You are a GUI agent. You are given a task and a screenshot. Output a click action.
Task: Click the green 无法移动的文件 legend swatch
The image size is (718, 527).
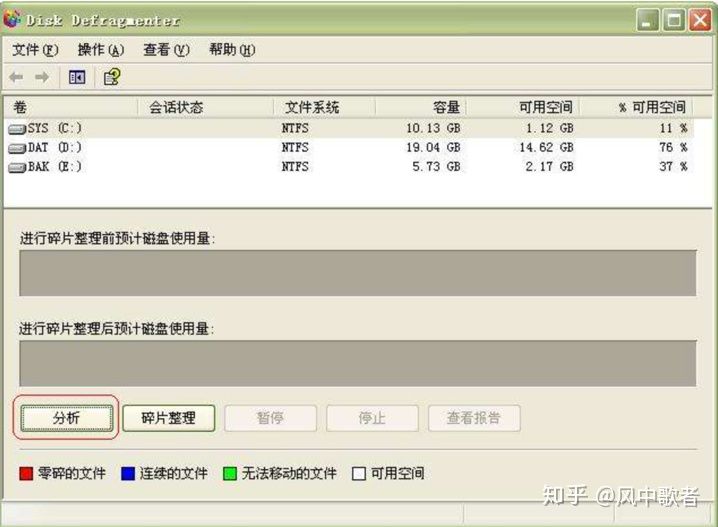coord(229,473)
